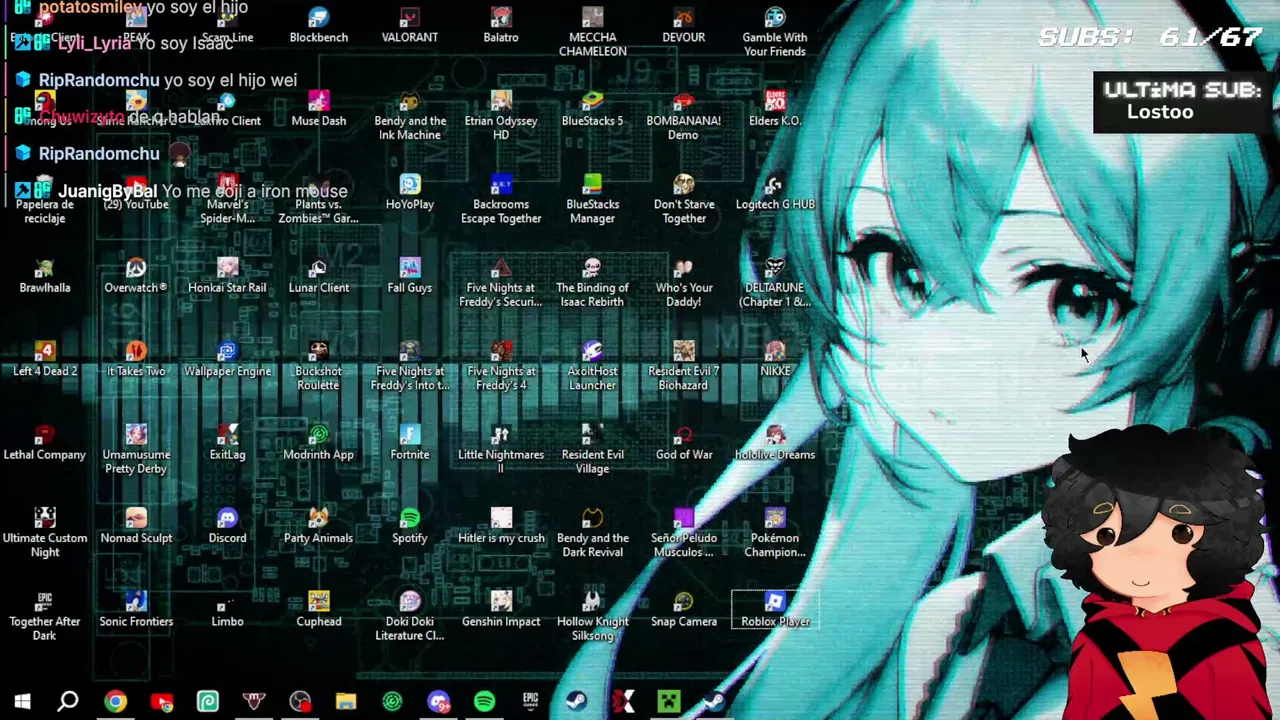Open the God of War shortcut
The height and width of the screenshot is (720, 1280).
(684, 444)
